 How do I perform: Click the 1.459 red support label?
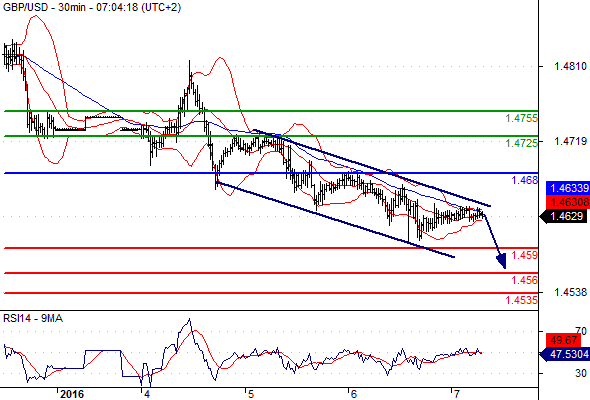click(x=525, y=255)
